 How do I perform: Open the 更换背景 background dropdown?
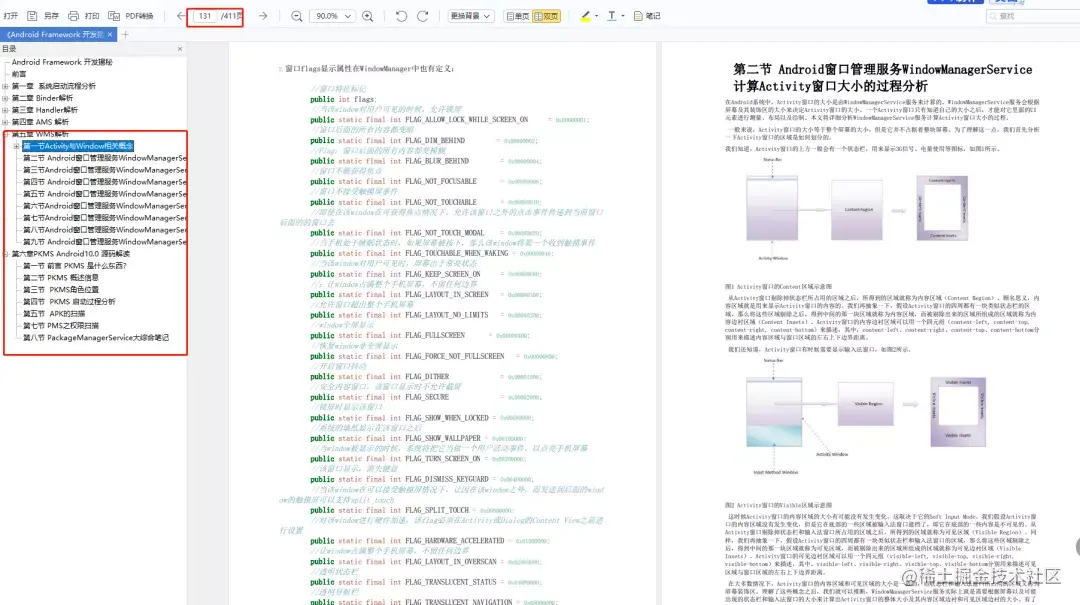(470, 15)
